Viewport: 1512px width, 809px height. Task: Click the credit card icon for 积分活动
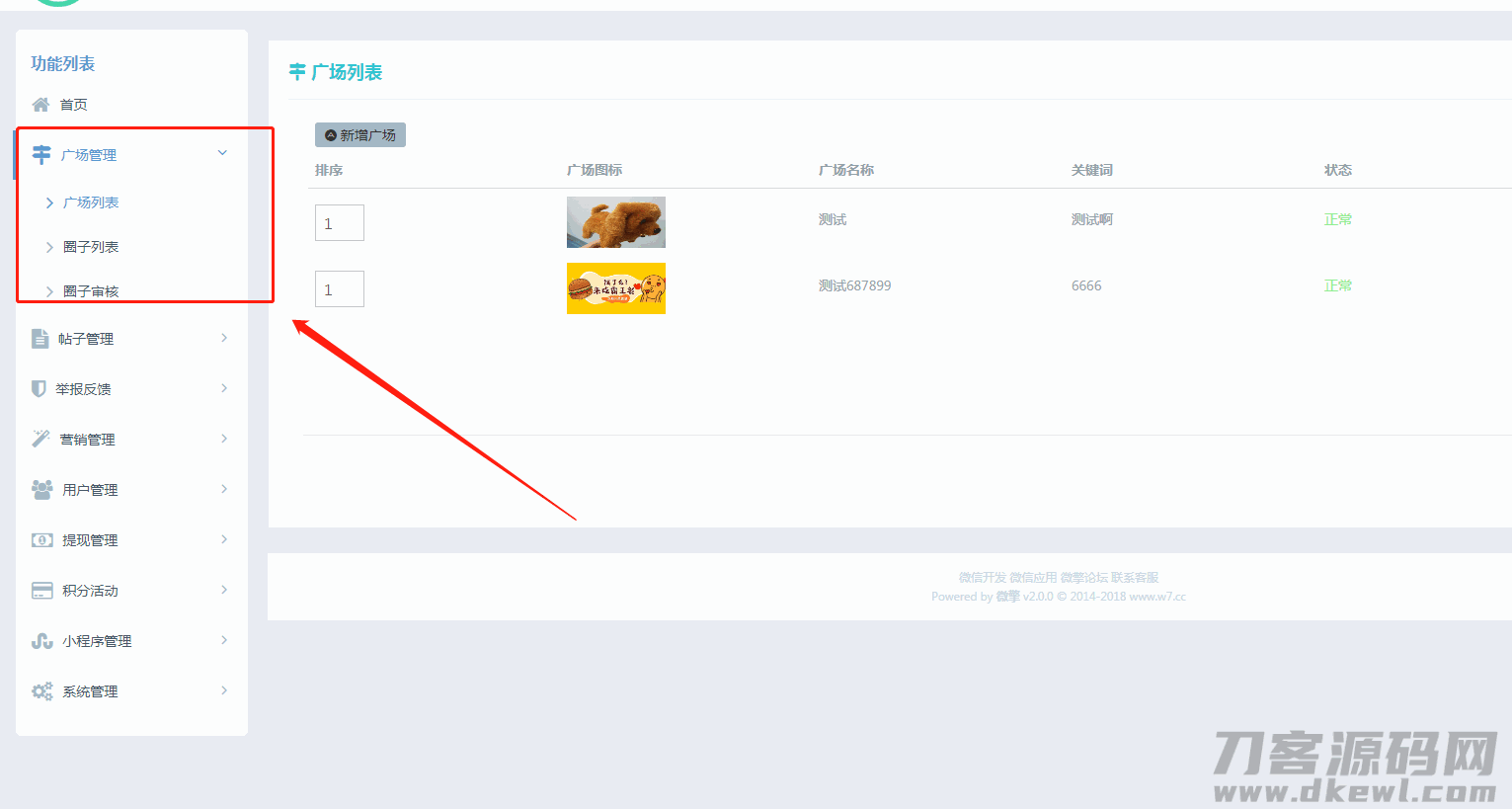[42, 591]
